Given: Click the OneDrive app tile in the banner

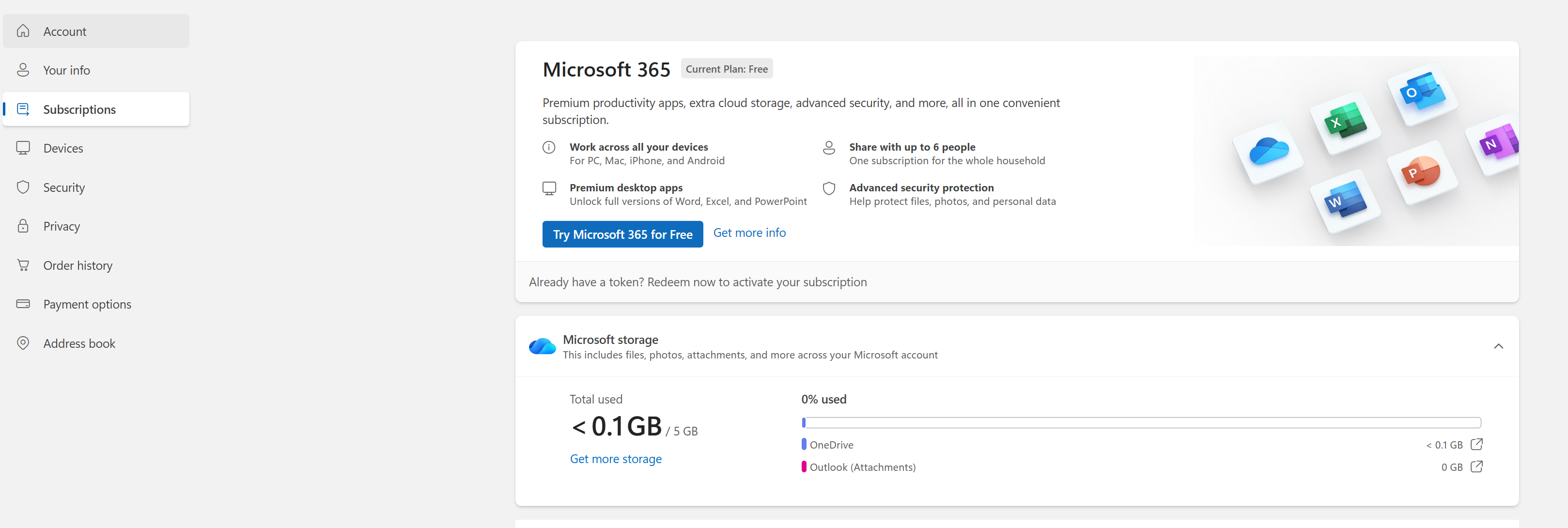Looking at the screenshot, I should 1269,152.
